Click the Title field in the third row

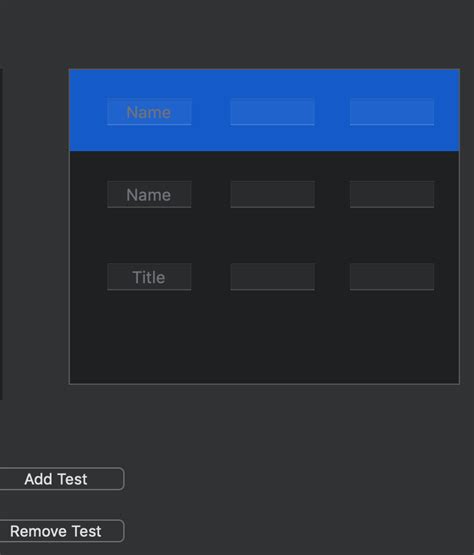[149, 277]
